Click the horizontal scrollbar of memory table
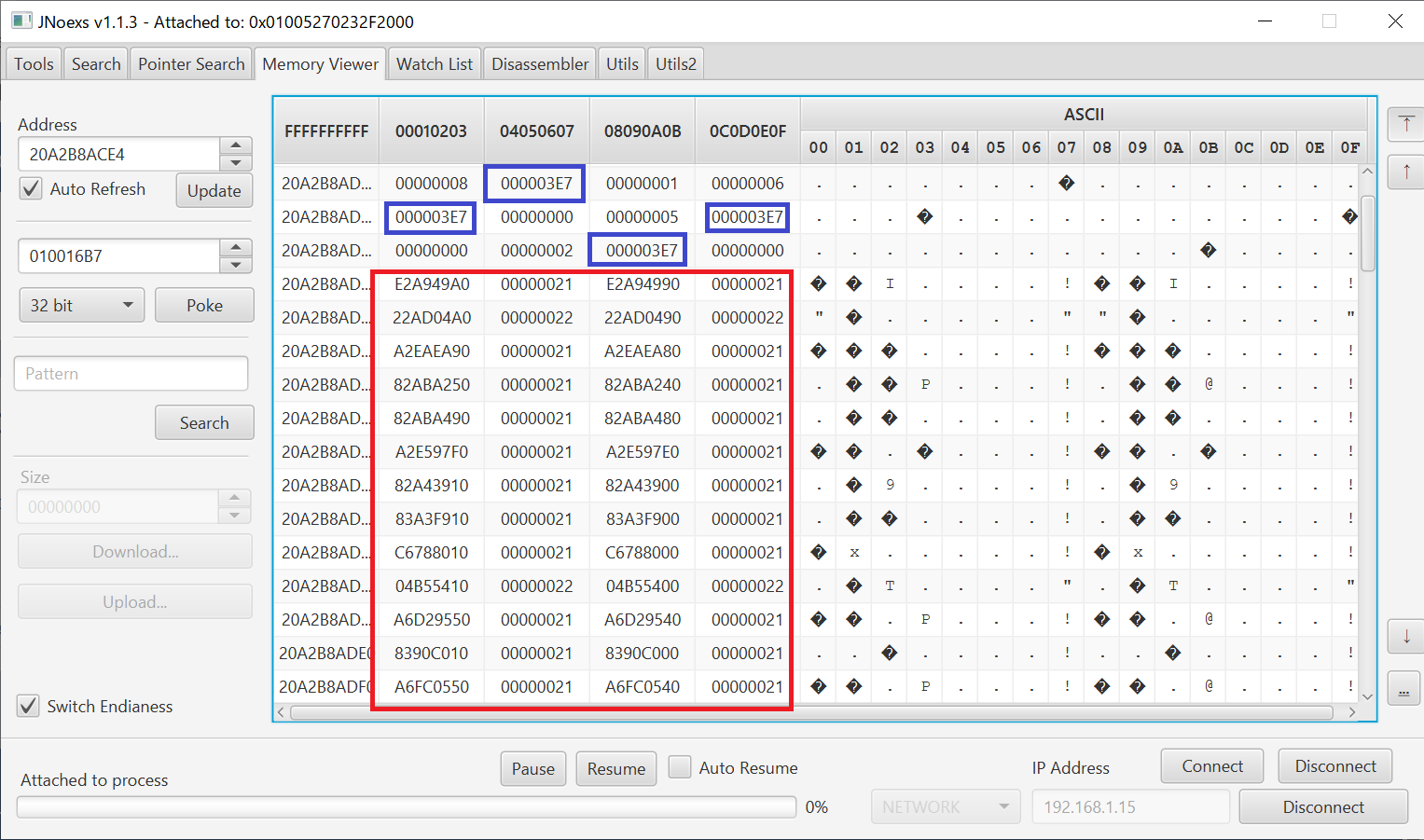 tap(811, 712)
